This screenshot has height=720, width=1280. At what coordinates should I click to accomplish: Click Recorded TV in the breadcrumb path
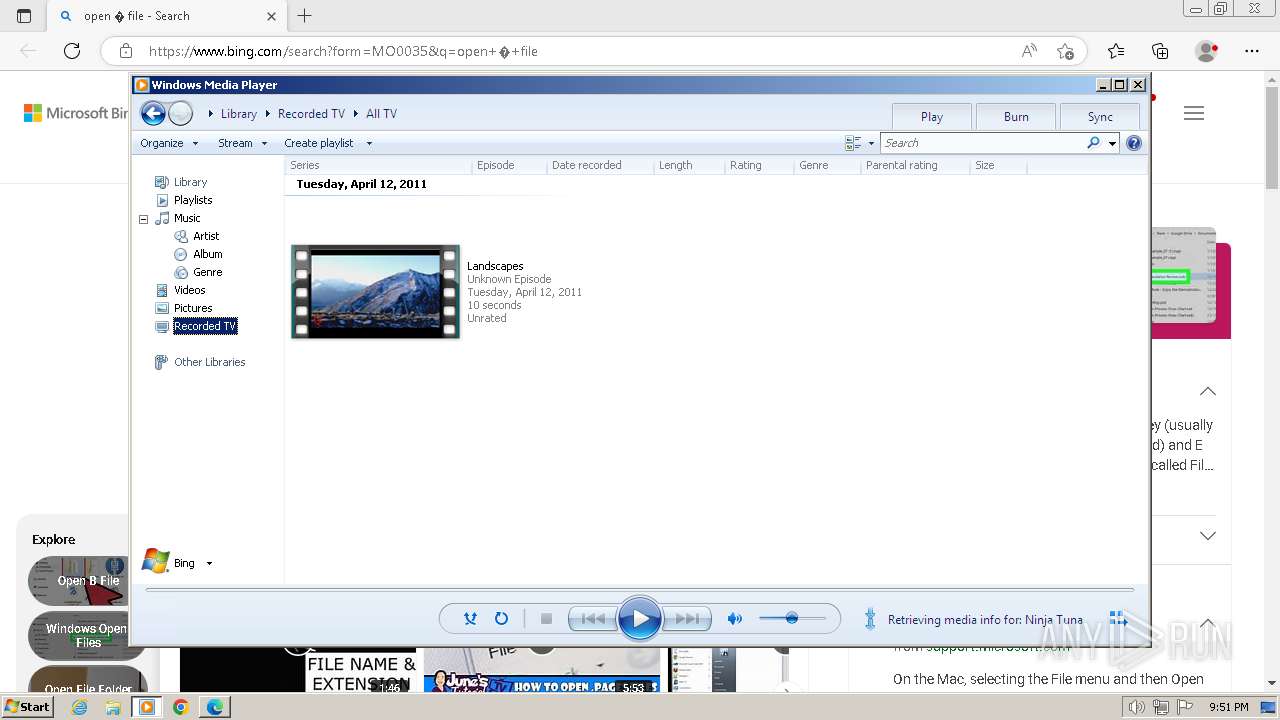point(311,114)
